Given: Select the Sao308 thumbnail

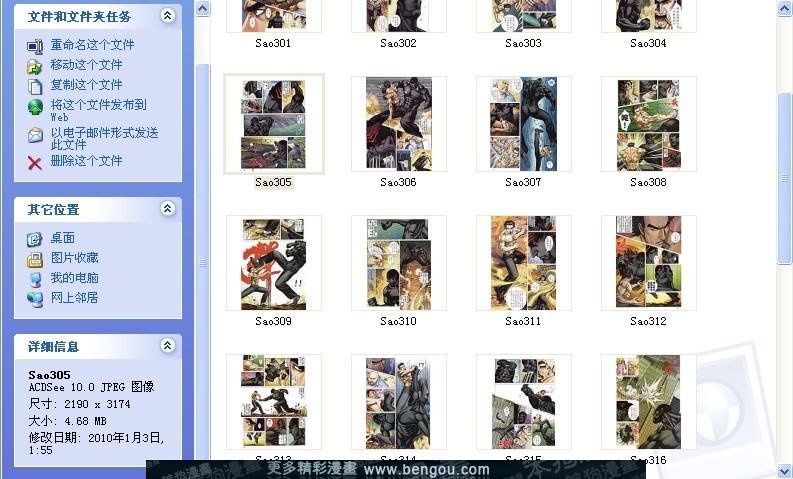Looking at the screenshot, I should click(x=649, y=124).
